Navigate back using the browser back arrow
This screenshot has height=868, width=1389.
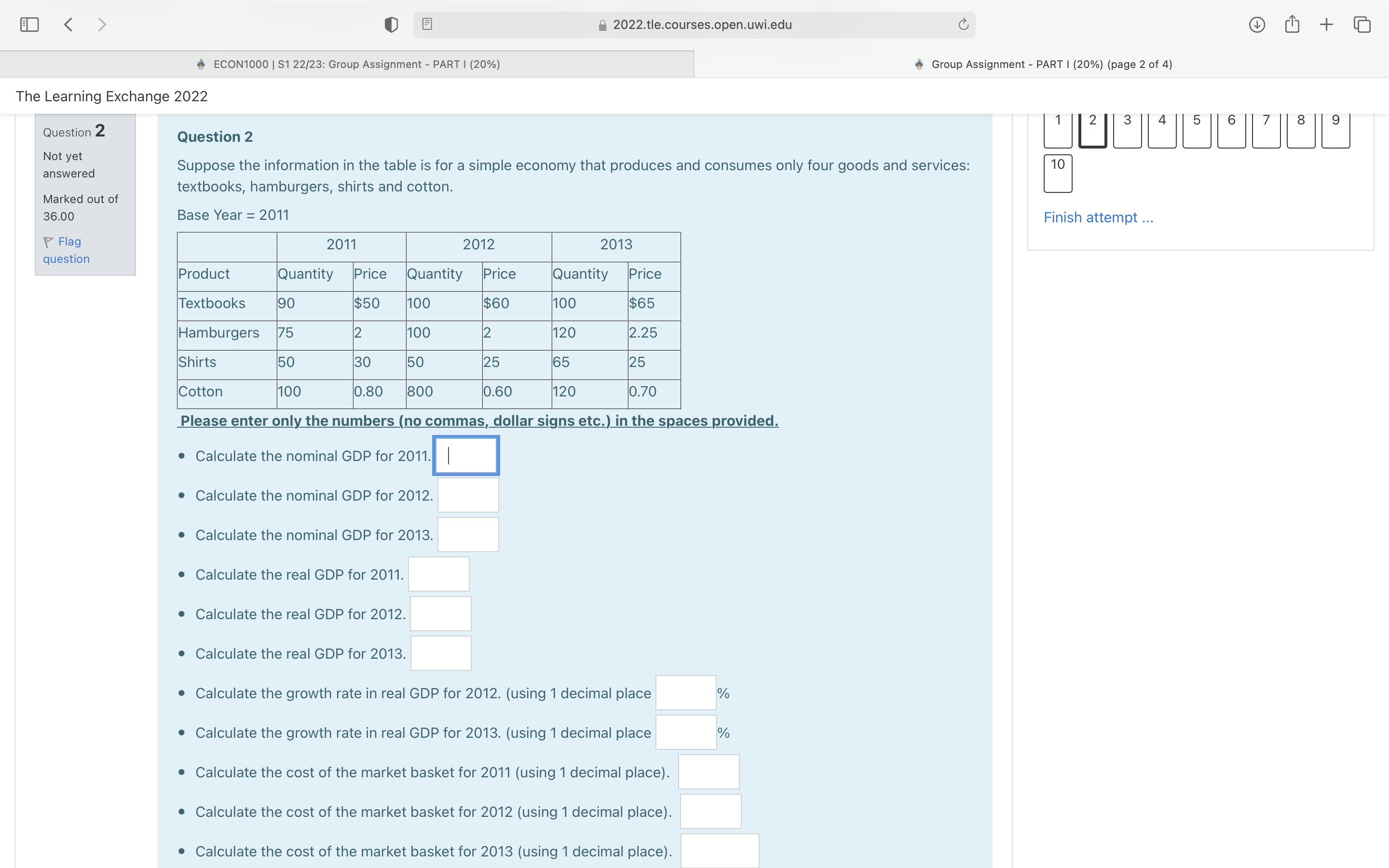(x=68, y=24)
